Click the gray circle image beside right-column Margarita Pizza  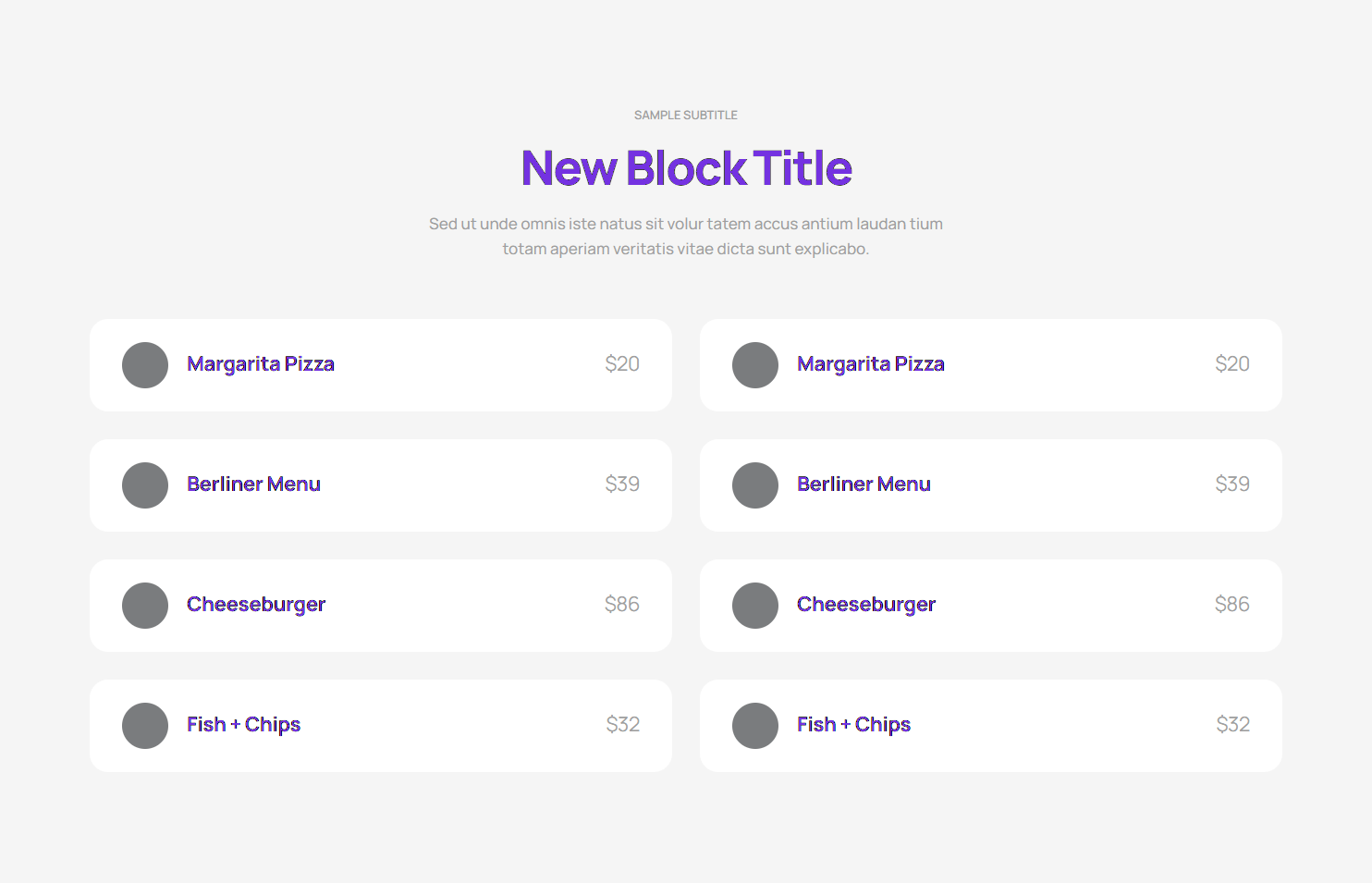(755, 365)
